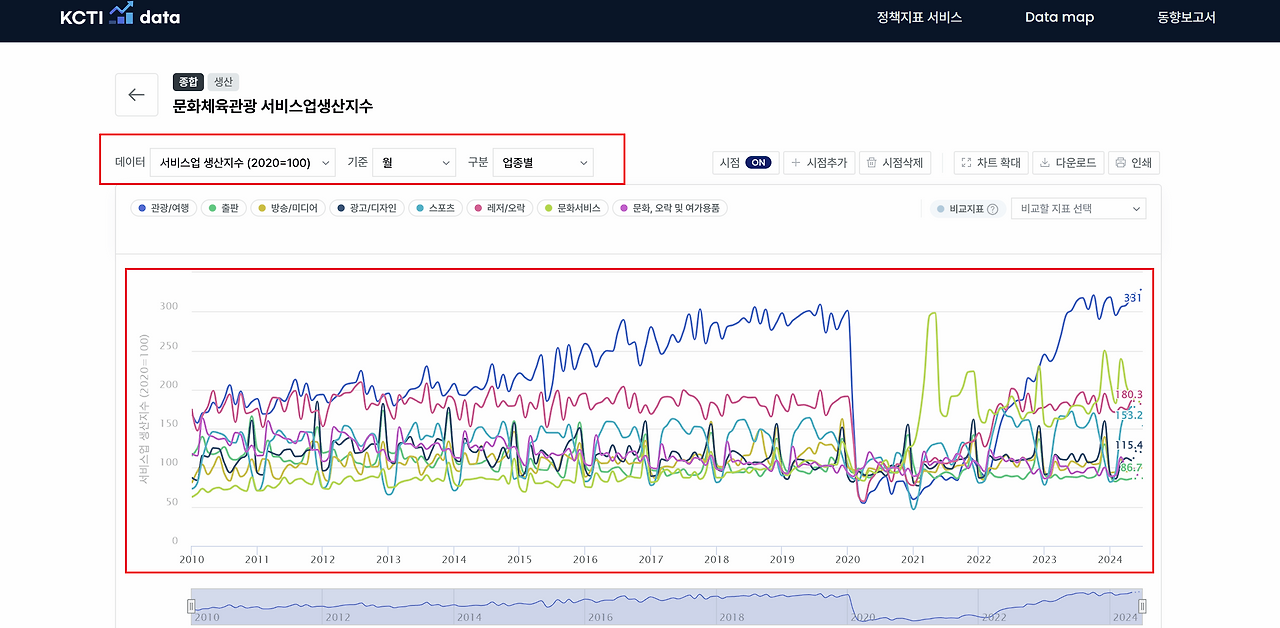The image size is (1280, 628).
Task: Click the 86.7 value label on chart
Action: click(1131, 468)
